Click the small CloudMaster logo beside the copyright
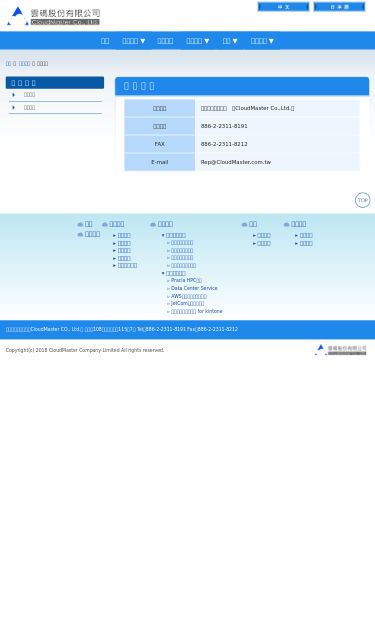 (340, 349)
